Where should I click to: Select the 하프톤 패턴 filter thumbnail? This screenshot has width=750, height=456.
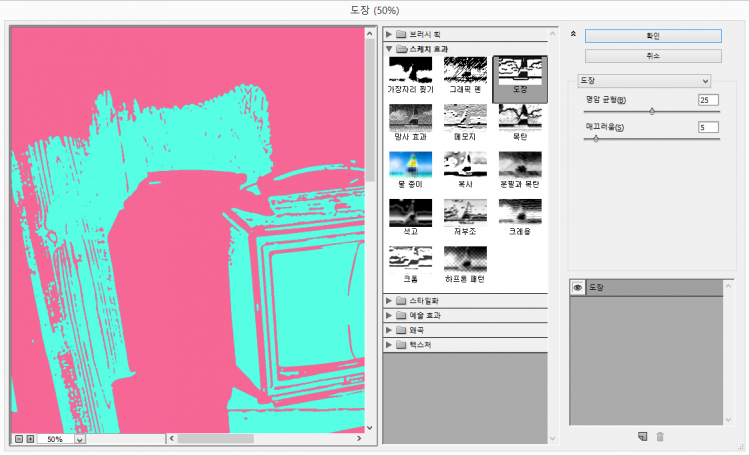click(465, 262)
